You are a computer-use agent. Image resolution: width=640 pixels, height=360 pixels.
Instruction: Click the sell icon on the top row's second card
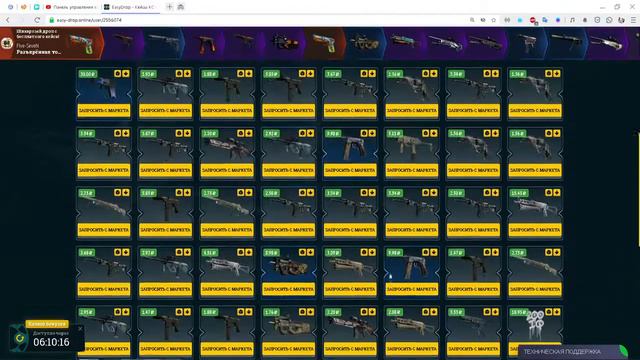coord(179,73)
